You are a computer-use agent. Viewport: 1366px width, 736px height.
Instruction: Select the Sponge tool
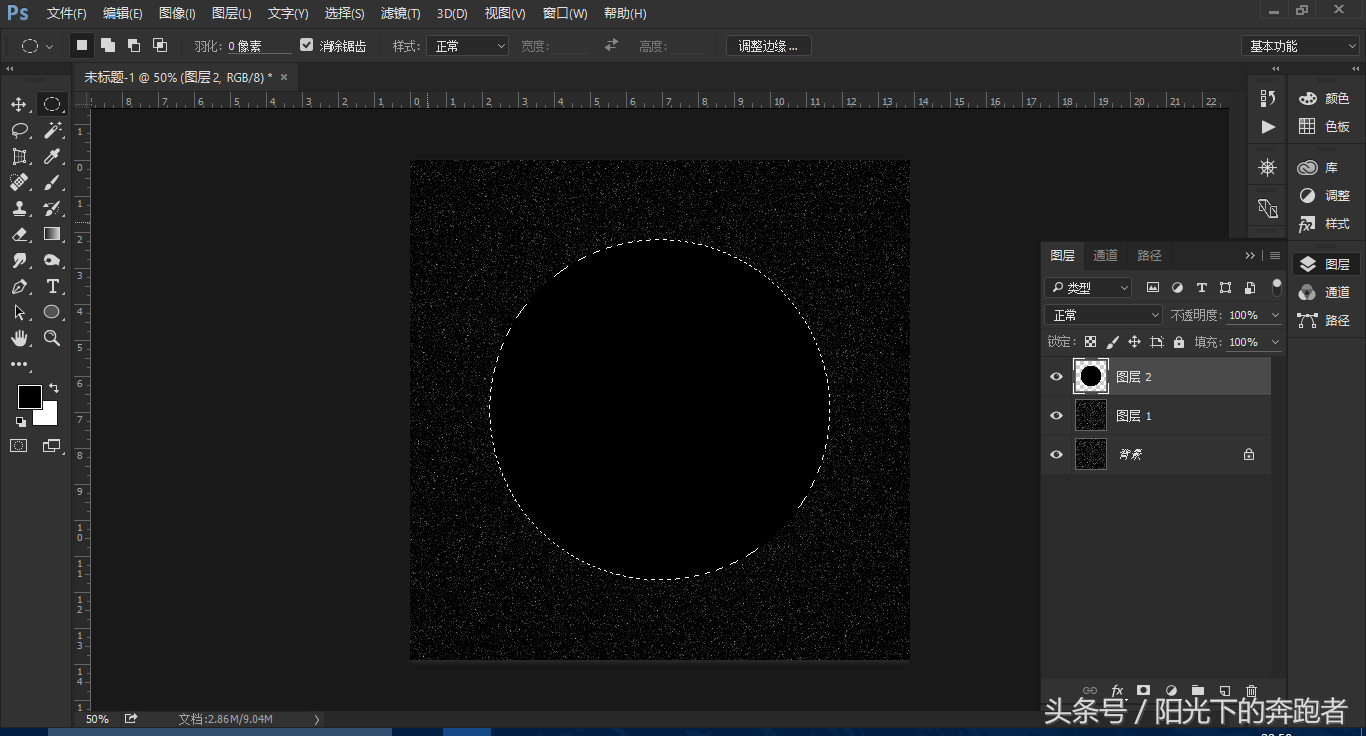(x=52, y=260)
